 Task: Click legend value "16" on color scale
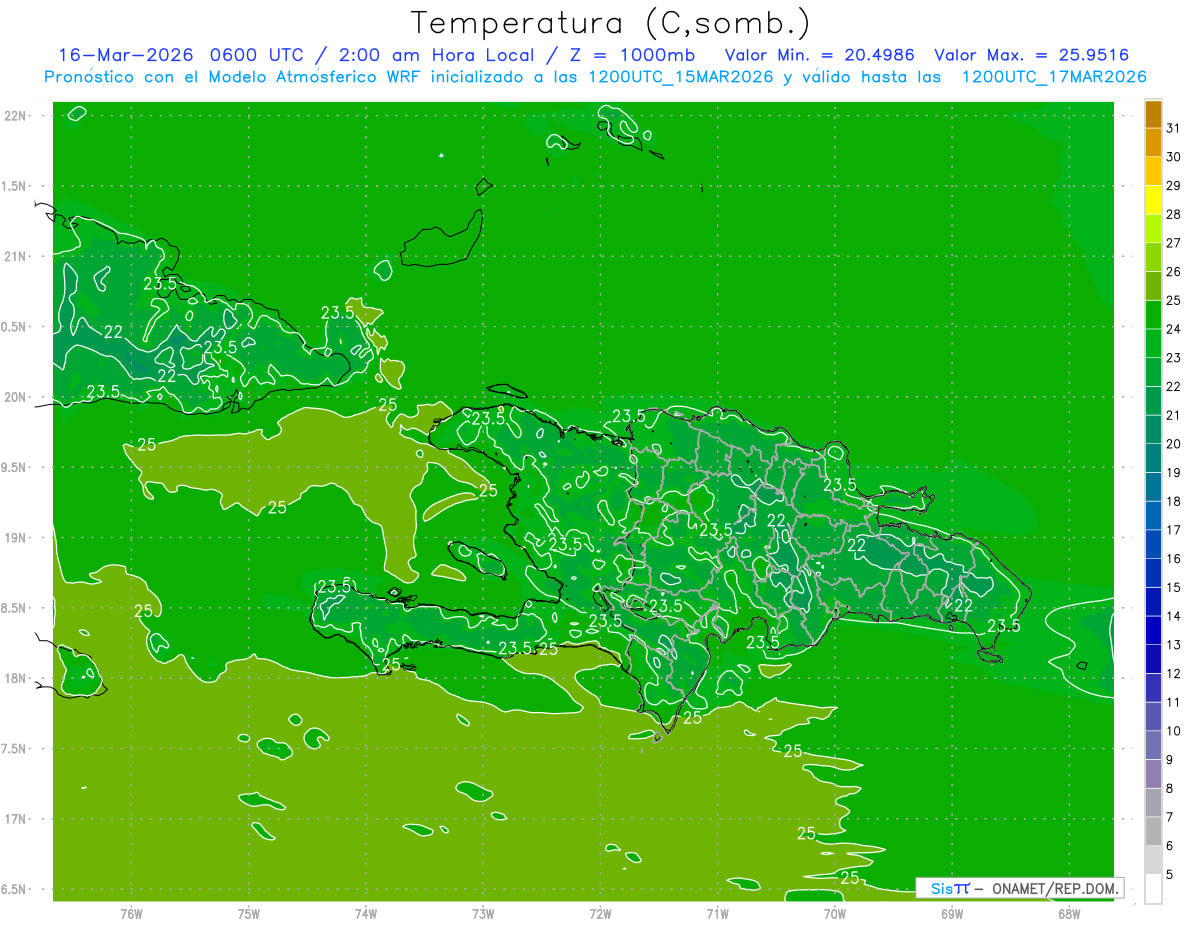(1174, 558)
